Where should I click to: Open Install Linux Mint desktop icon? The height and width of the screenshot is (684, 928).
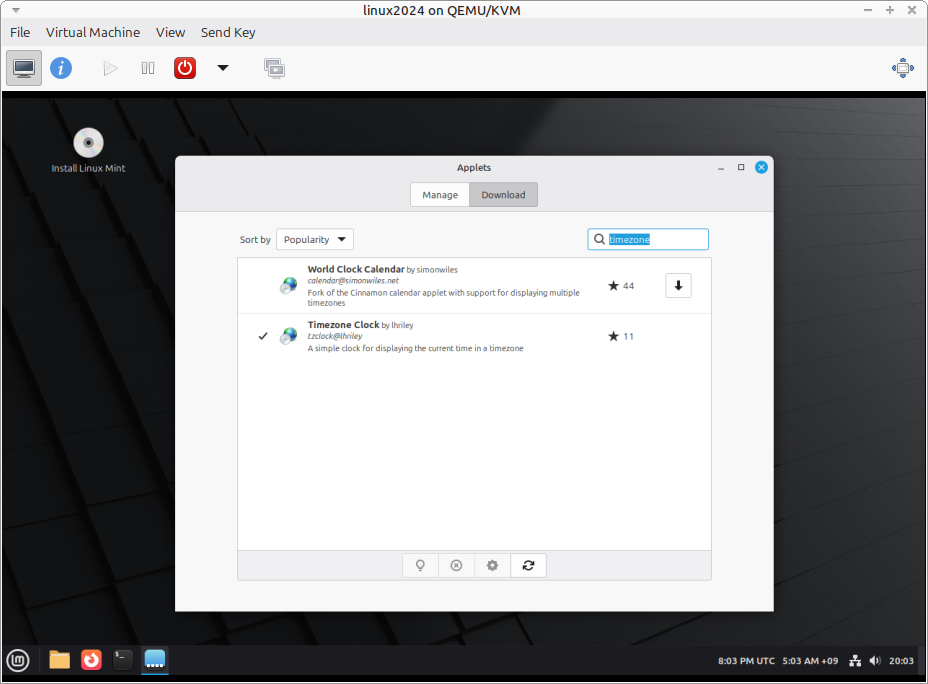point(88,150)
